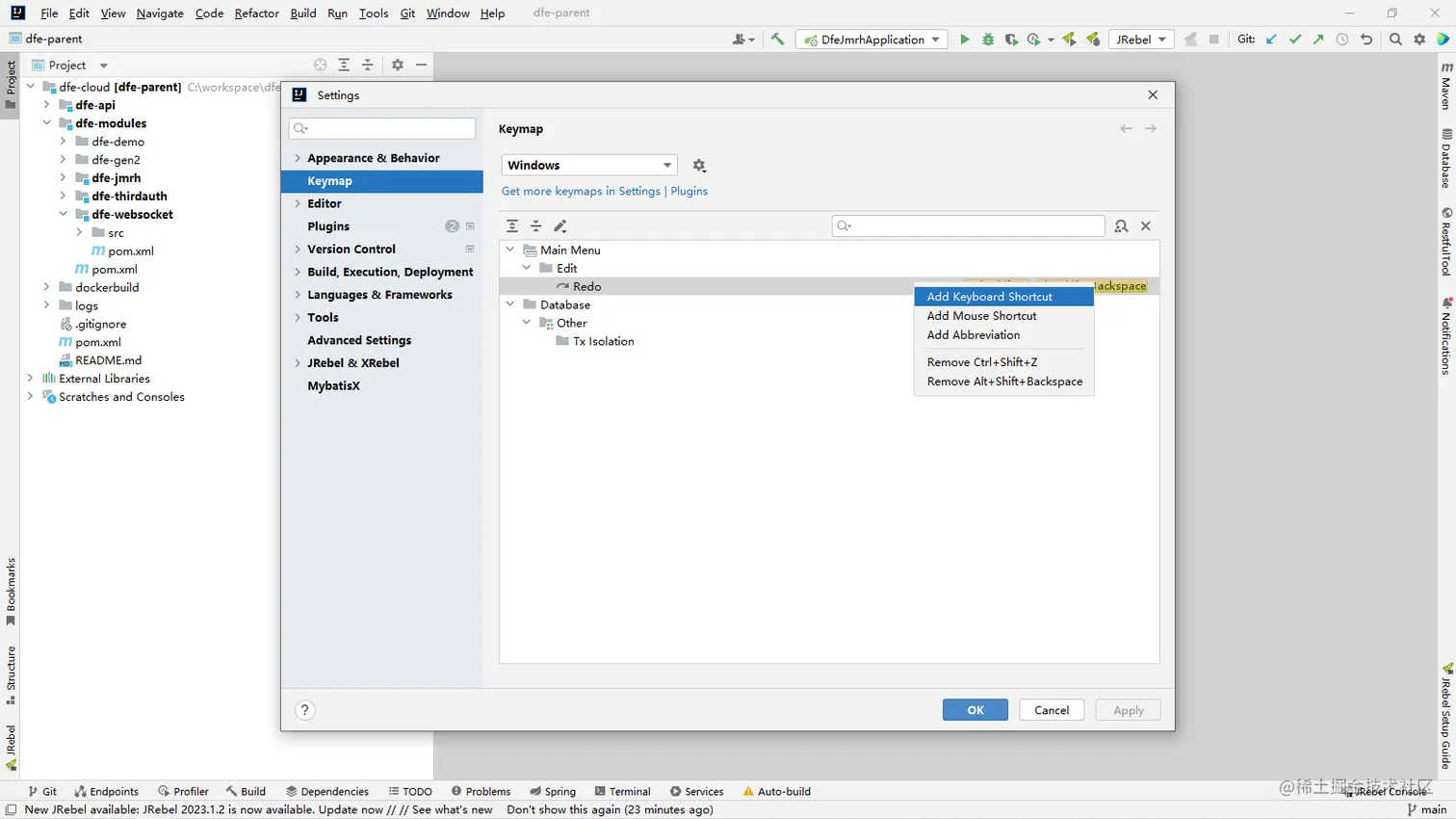Choose Remove Ctrl+Shift+Z from context menu

coord(1003,362)
